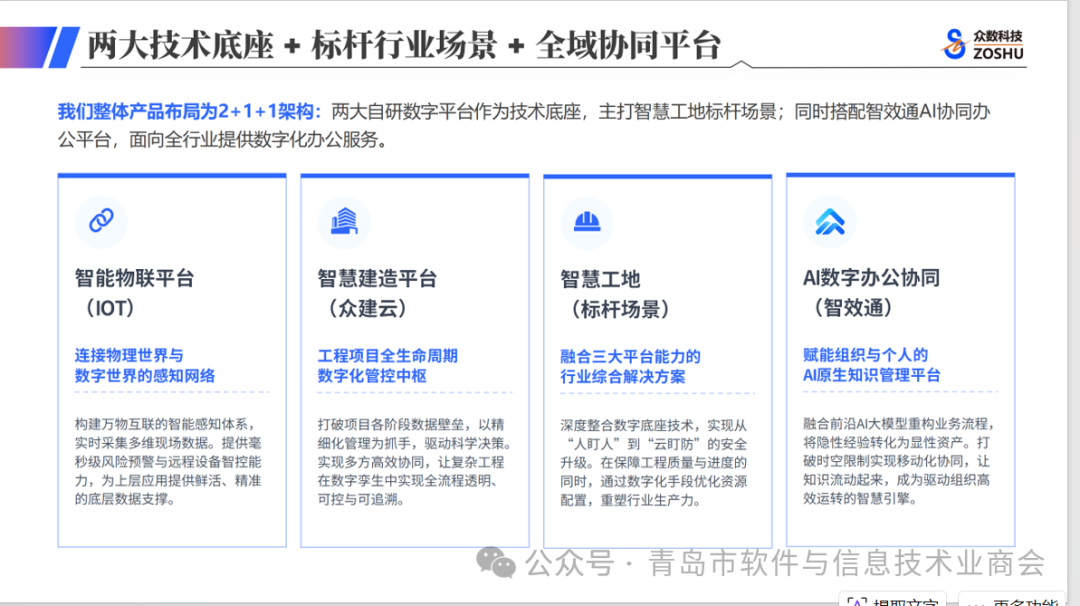
Task: Click the blue slanted stripe beside the title
Action: click(64, 47)
